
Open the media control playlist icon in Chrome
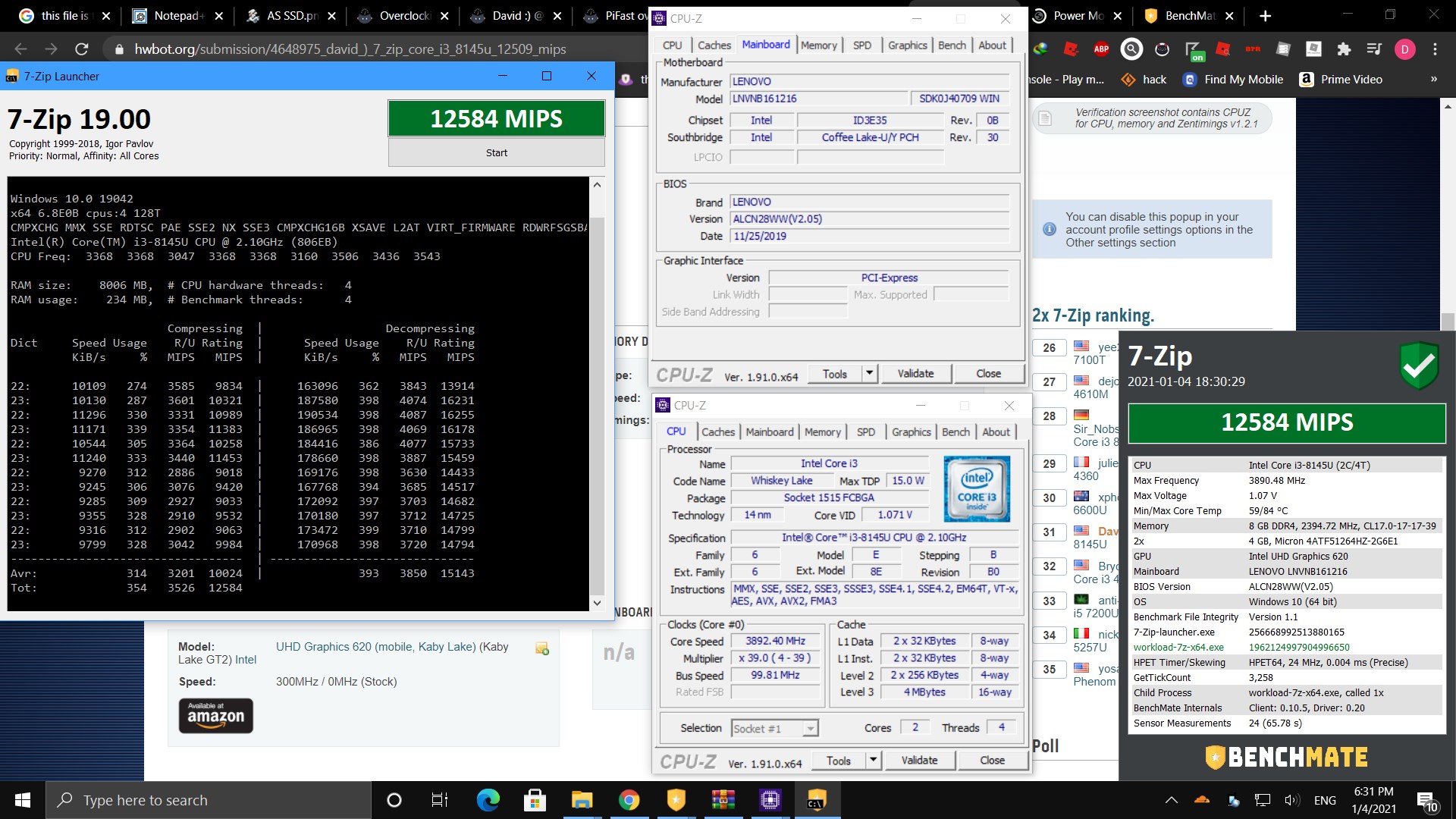pos(1374,49)
